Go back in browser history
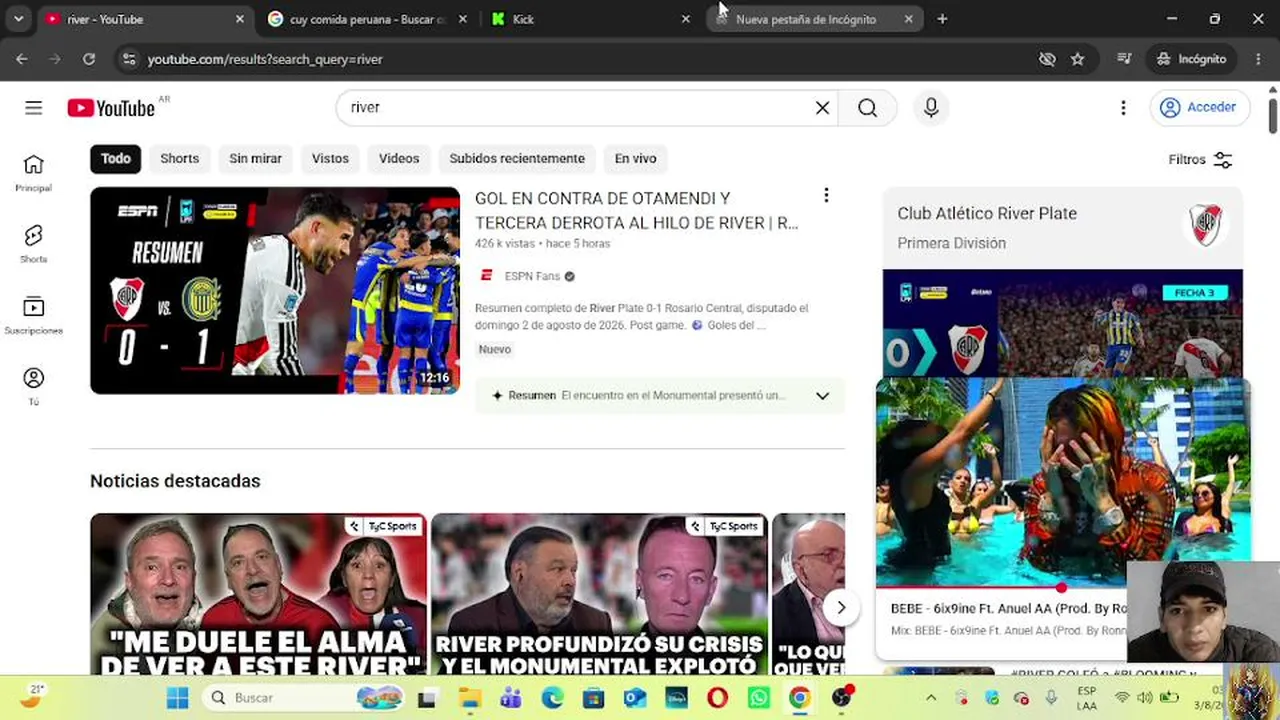The width and height of the screenshot is (1280, 720). [22, 59]
